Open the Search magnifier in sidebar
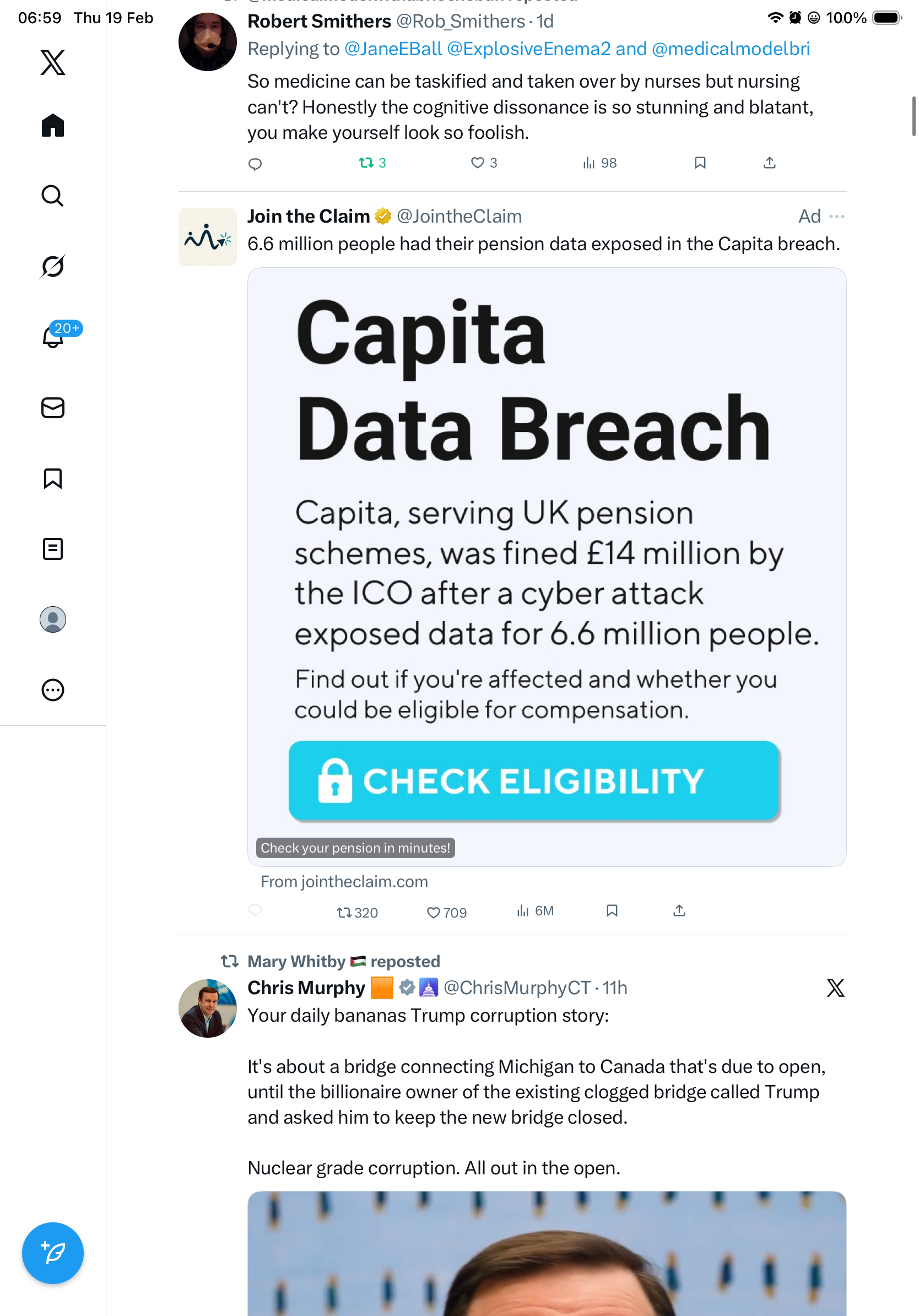This screenshot has height=1316, width=919. 53,196
